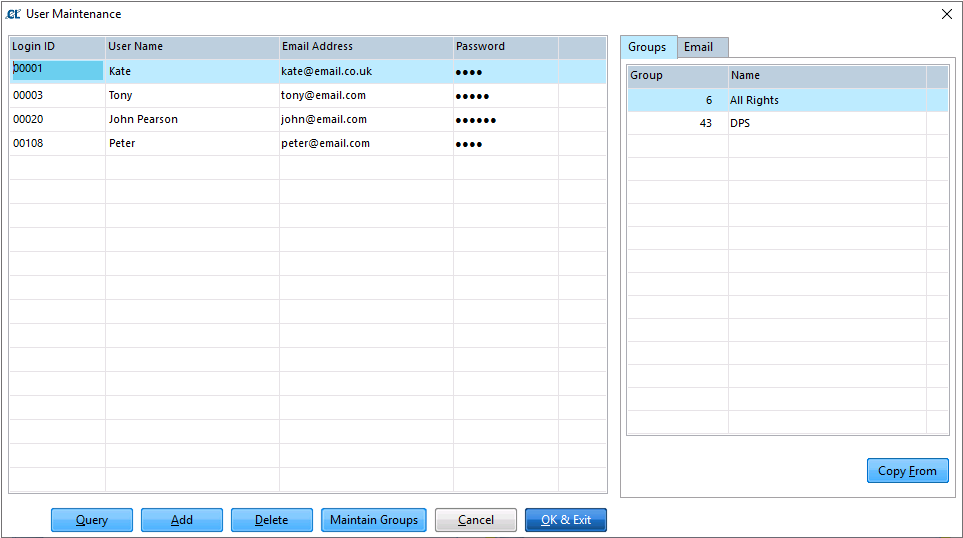The image size is (963, 538).
Task: Click email tony@email.com
Action: (x=324, y=95)
